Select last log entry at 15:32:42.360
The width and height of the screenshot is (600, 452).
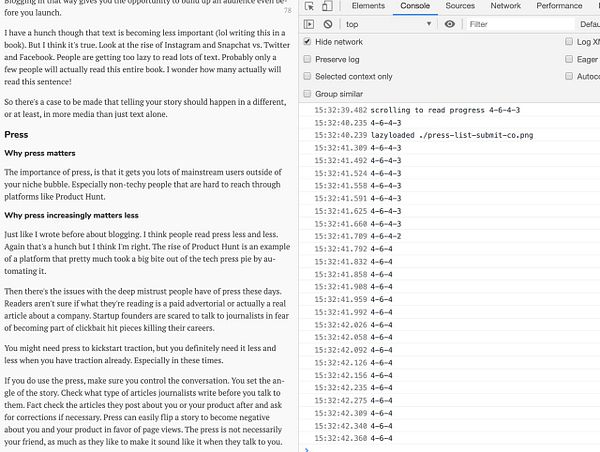click(x=449, y=438)
